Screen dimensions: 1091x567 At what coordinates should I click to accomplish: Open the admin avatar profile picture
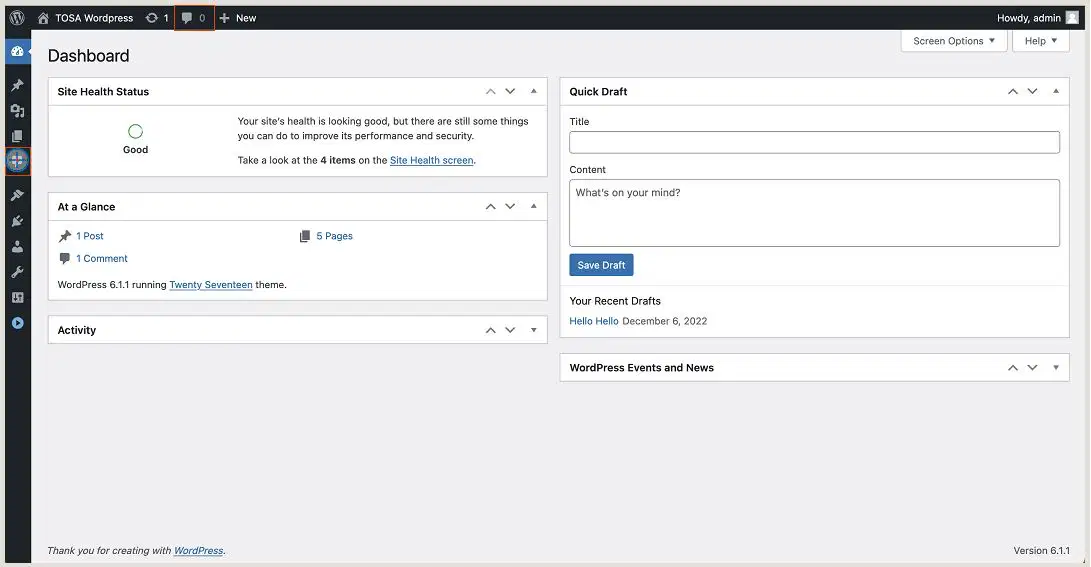click(x=1072, y=18)
